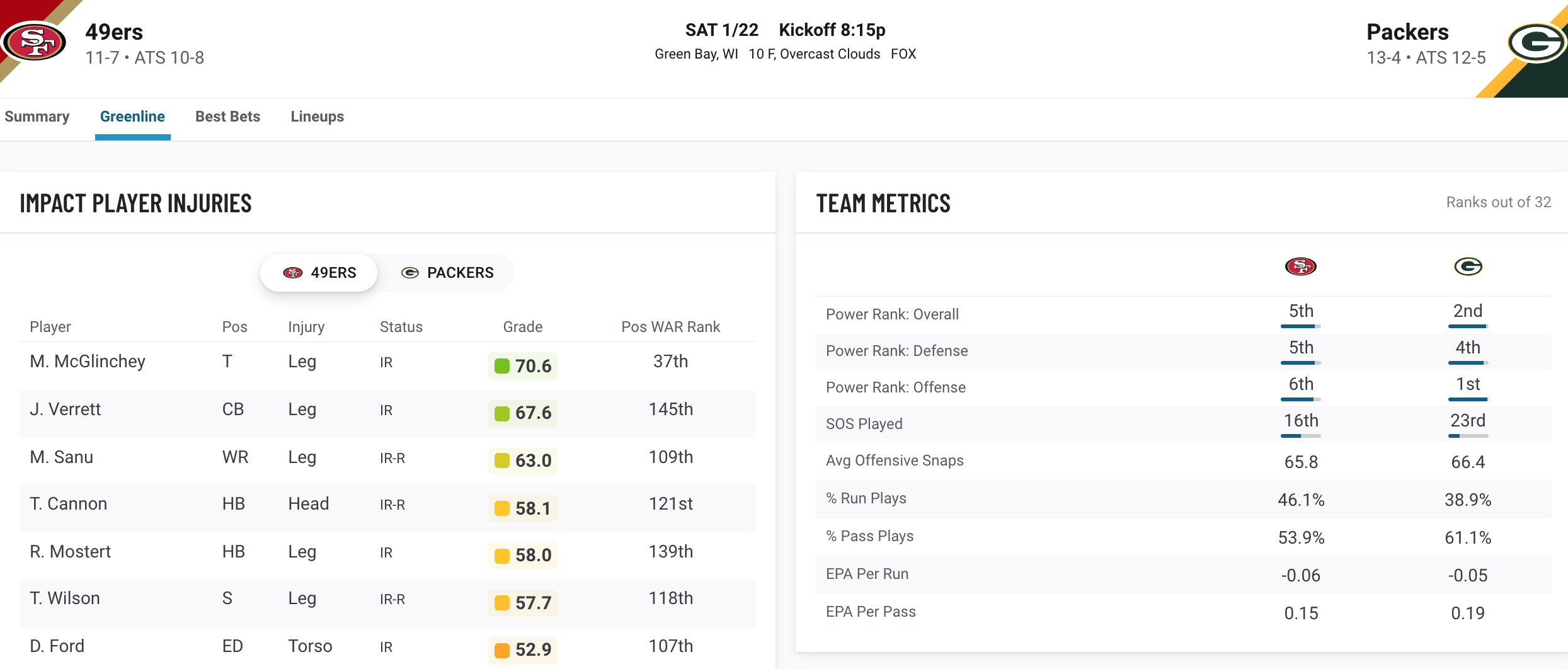The image size is (1568, 669).
Task: Click Packers logo in Team Metrics column
Action: pyautogui.click(x=1468, y=266)
